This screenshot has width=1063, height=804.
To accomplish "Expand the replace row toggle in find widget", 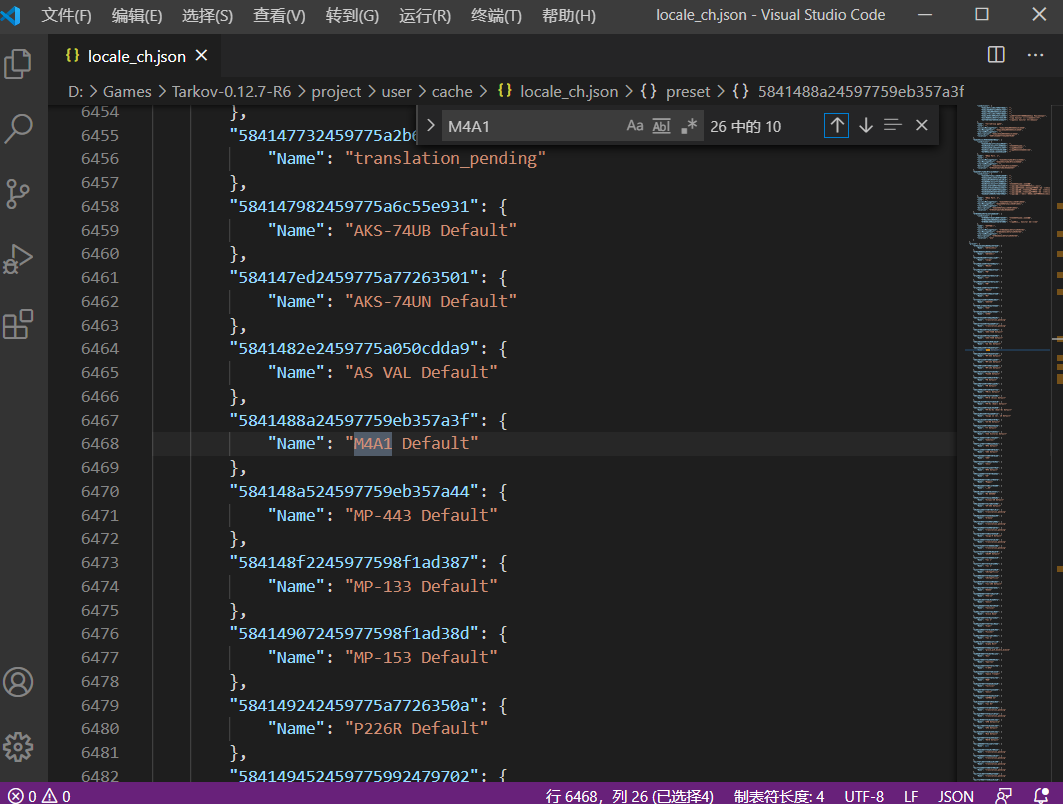I will click(x=430, y=125).
